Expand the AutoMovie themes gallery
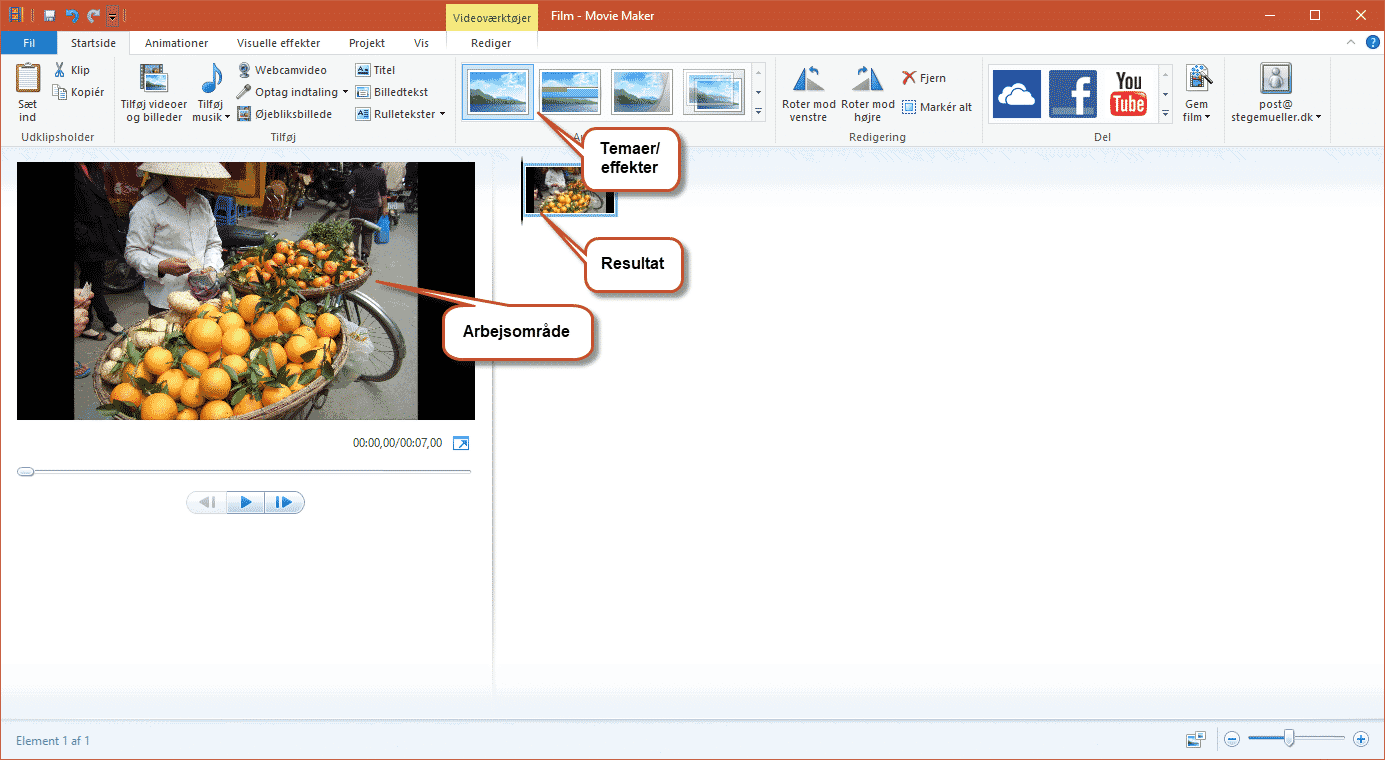Viewport: 1385px width, 760px height. (758, 111)
